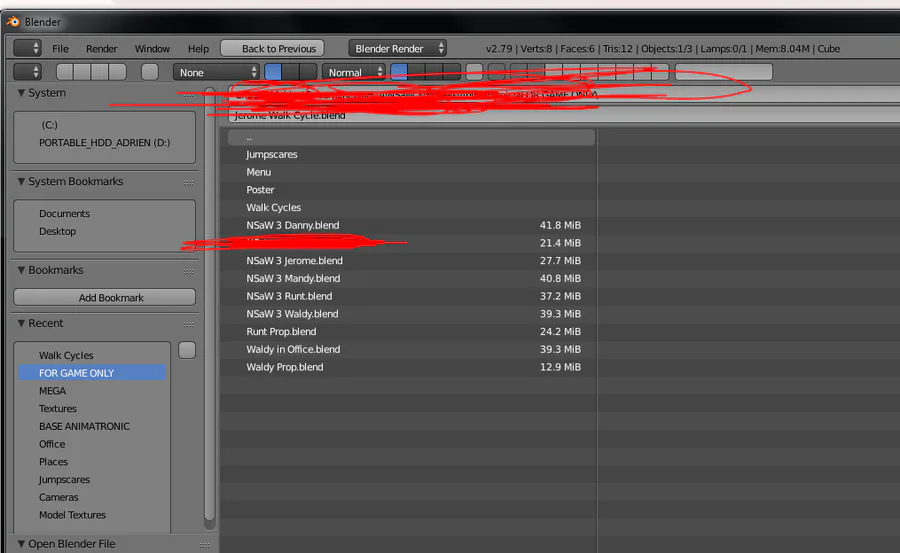Click Back to Previous button
The height and width of the screenshot is (553, 900).
(x=273, y=48)
